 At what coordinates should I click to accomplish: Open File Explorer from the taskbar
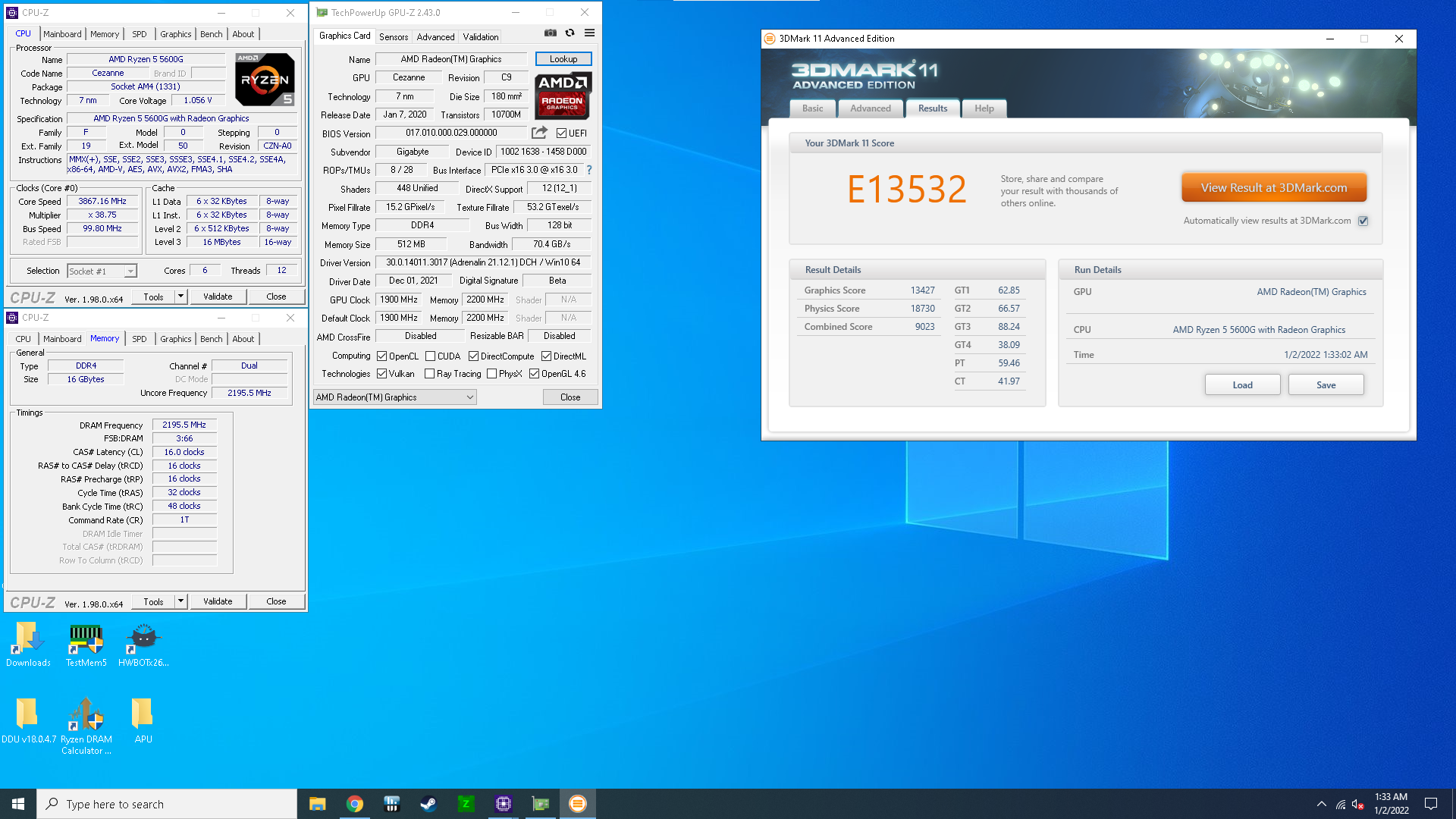point(317,804)
